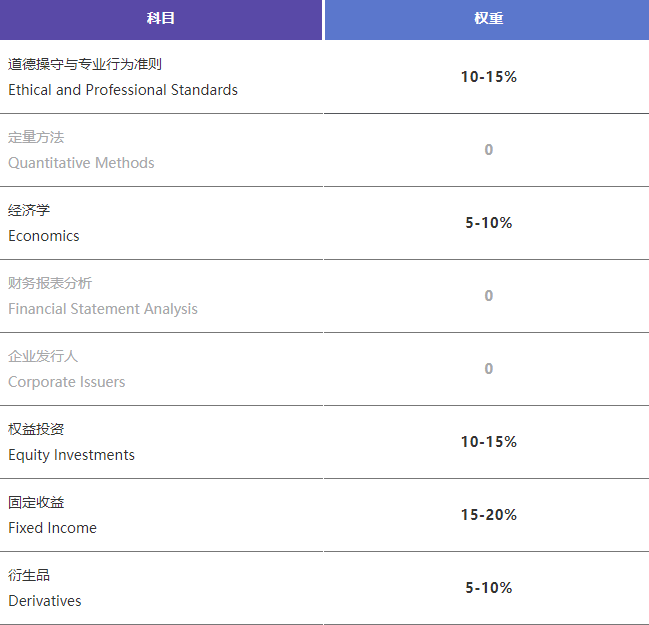Select the Equity Investments subject text
The height and width of the screenshot is (625, 649).
point(71,455)
